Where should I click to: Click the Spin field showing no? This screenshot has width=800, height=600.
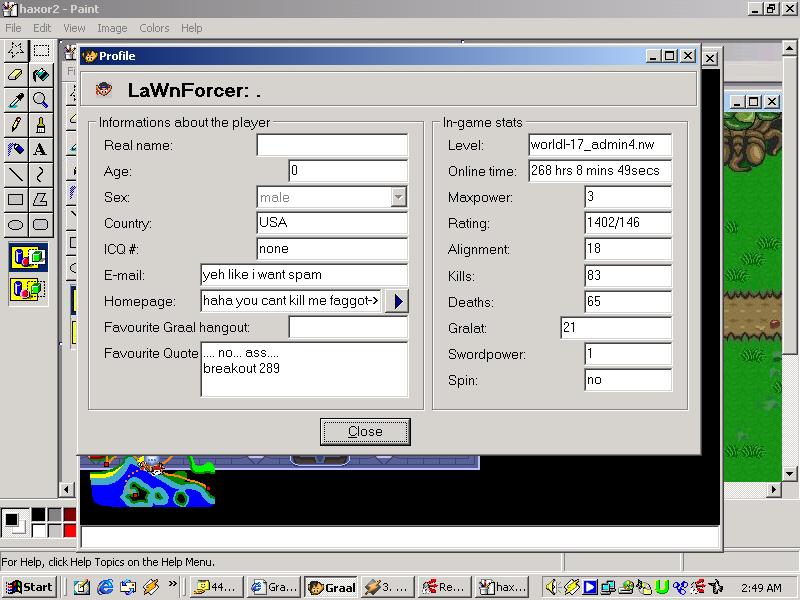pyautogui.click(x=628, y=380)
